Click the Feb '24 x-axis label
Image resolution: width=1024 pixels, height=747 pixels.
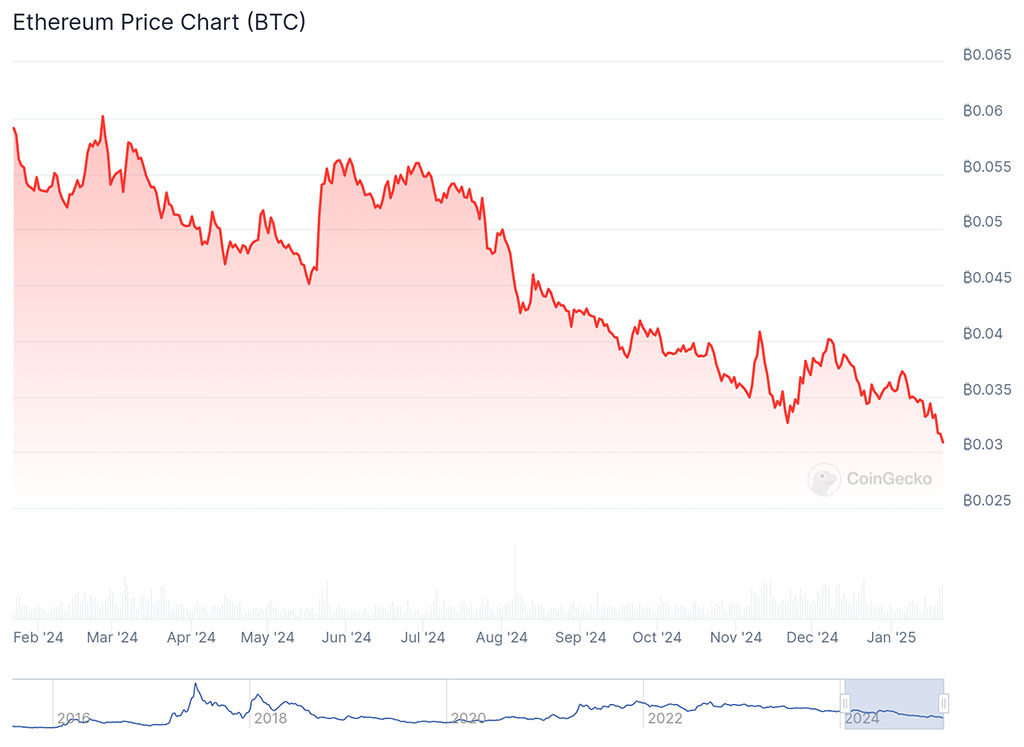point(39,637)
